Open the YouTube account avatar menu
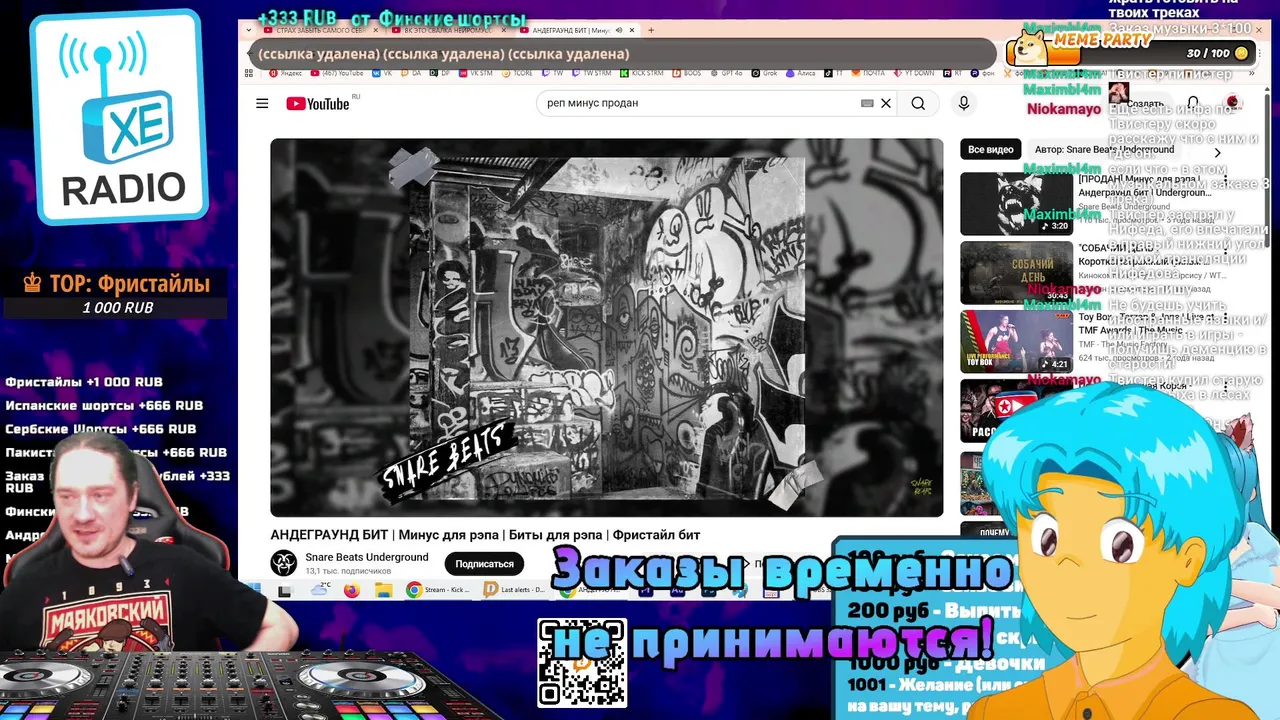The width and height of the screenshot is (1280, 720). [x=1232, y=103]
